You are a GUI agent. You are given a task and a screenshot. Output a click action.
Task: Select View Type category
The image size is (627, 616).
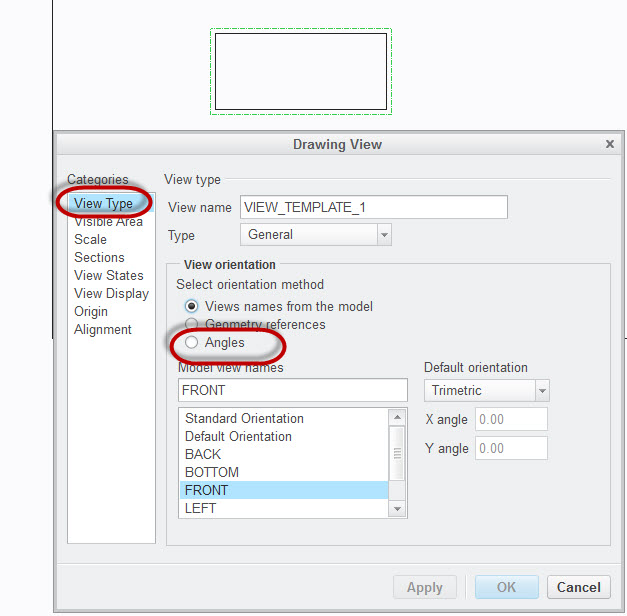coord(103,204)
